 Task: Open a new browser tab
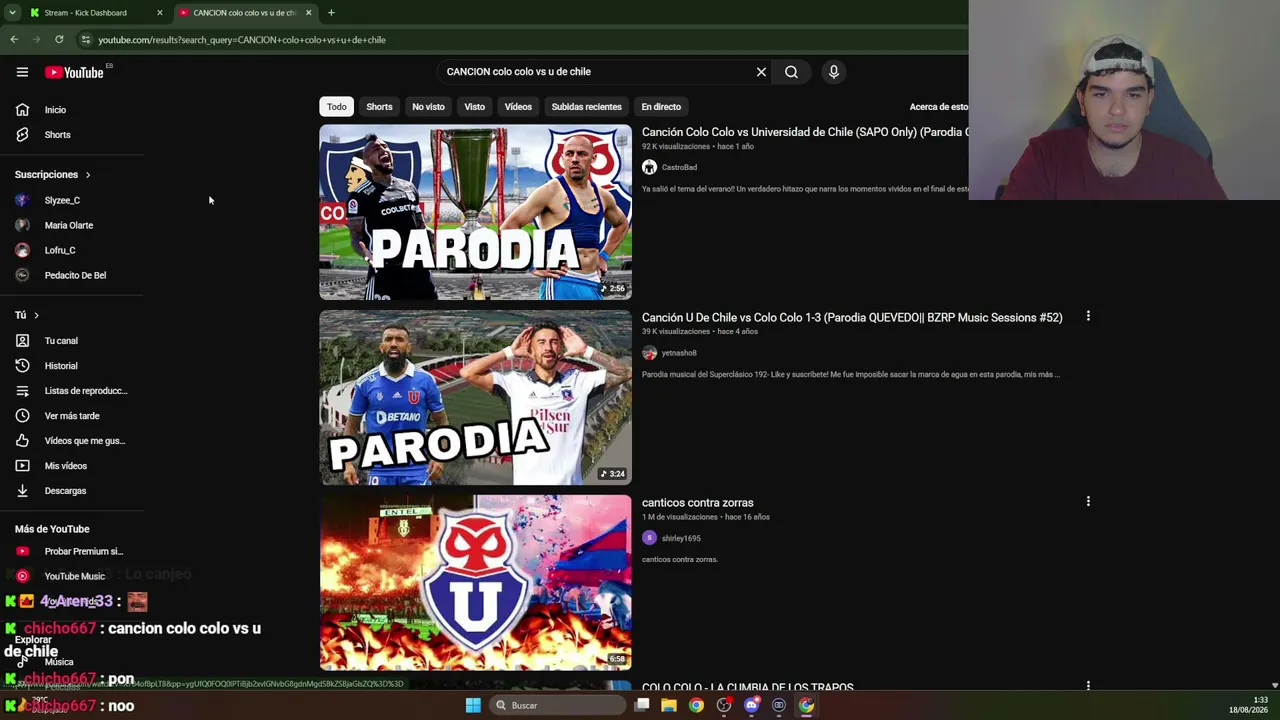(x=331, y=13)
